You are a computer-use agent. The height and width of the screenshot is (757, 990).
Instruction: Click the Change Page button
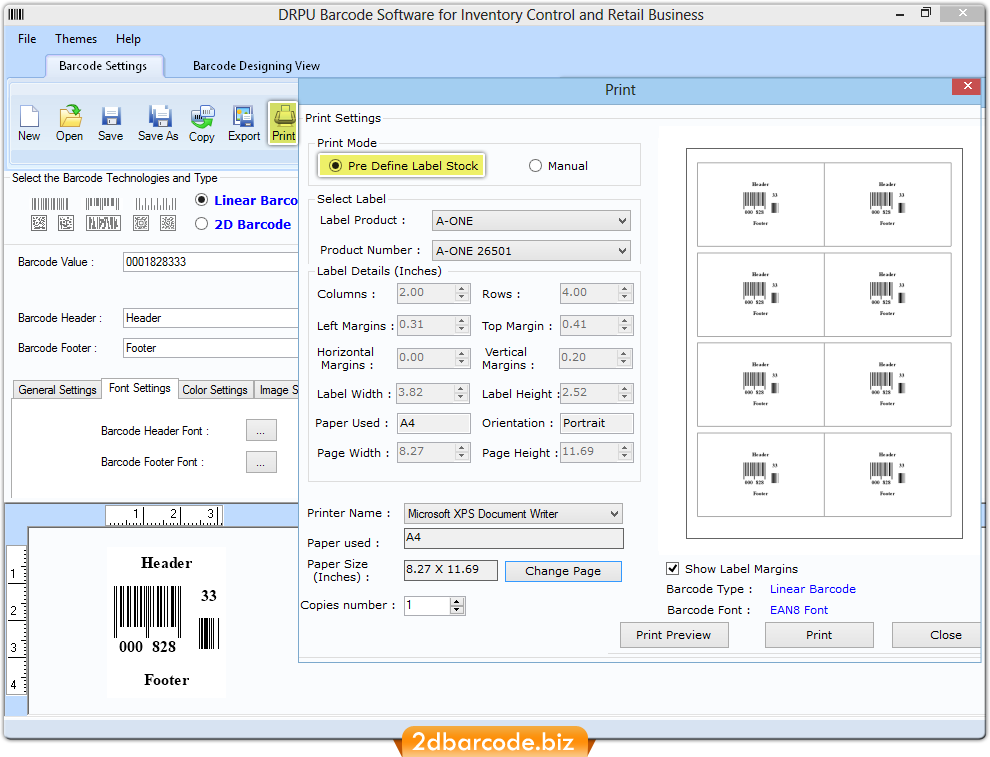point(563,571)
